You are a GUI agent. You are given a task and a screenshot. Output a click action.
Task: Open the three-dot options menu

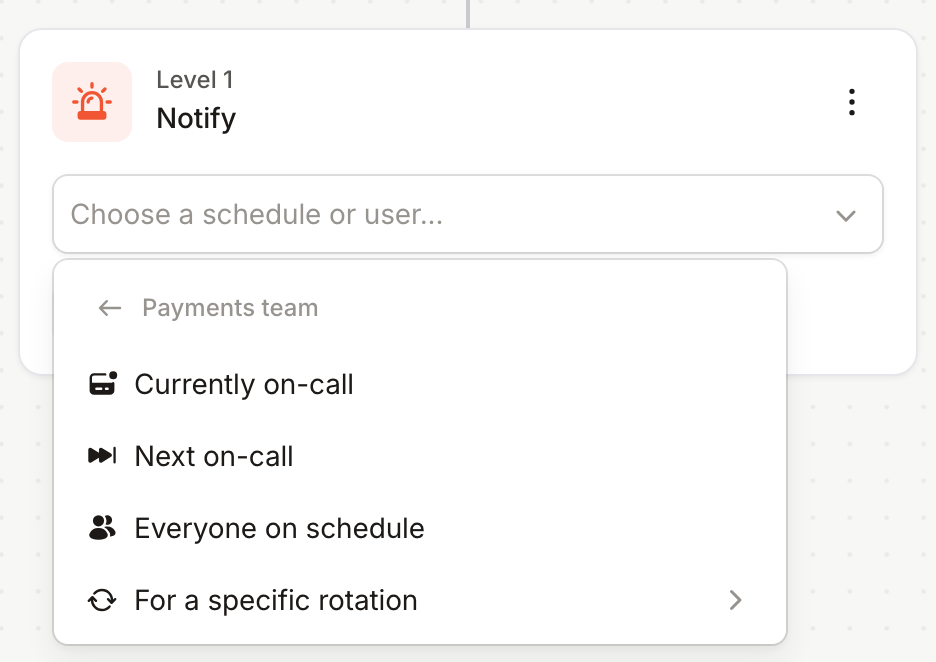click(852, 102)
